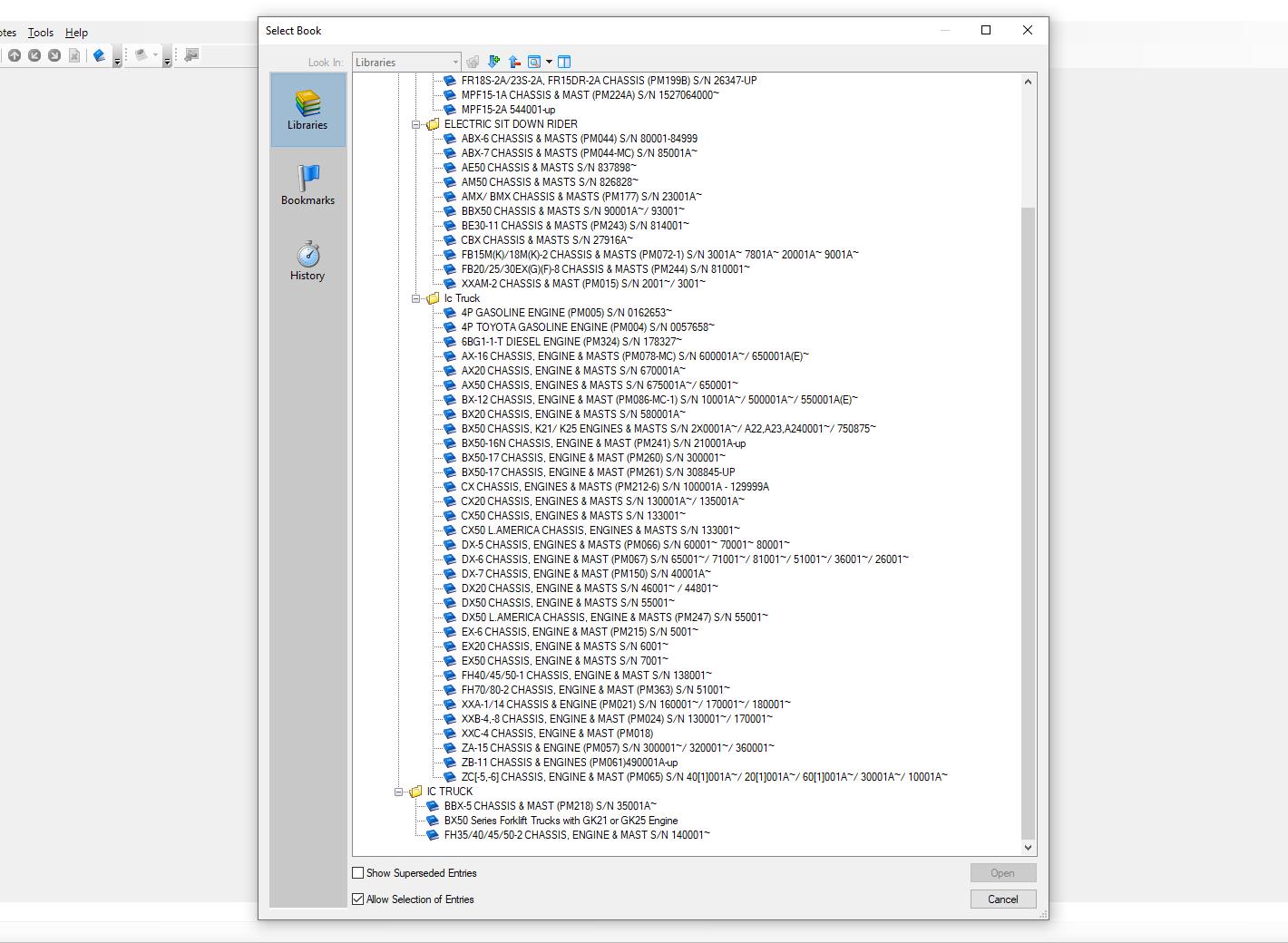Open the Bookmarks sidebar panel

307,185
